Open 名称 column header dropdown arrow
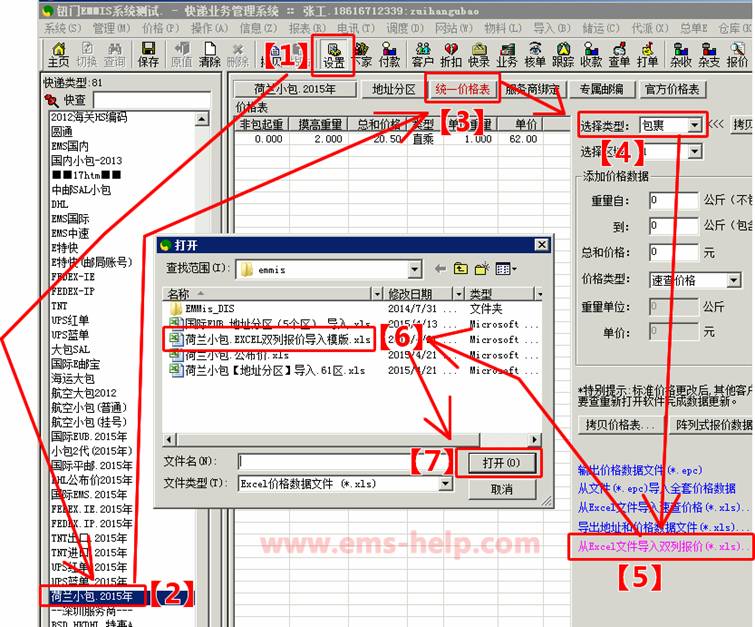The image size is (755, 627). pyautogui.click(x=377, y=293)
